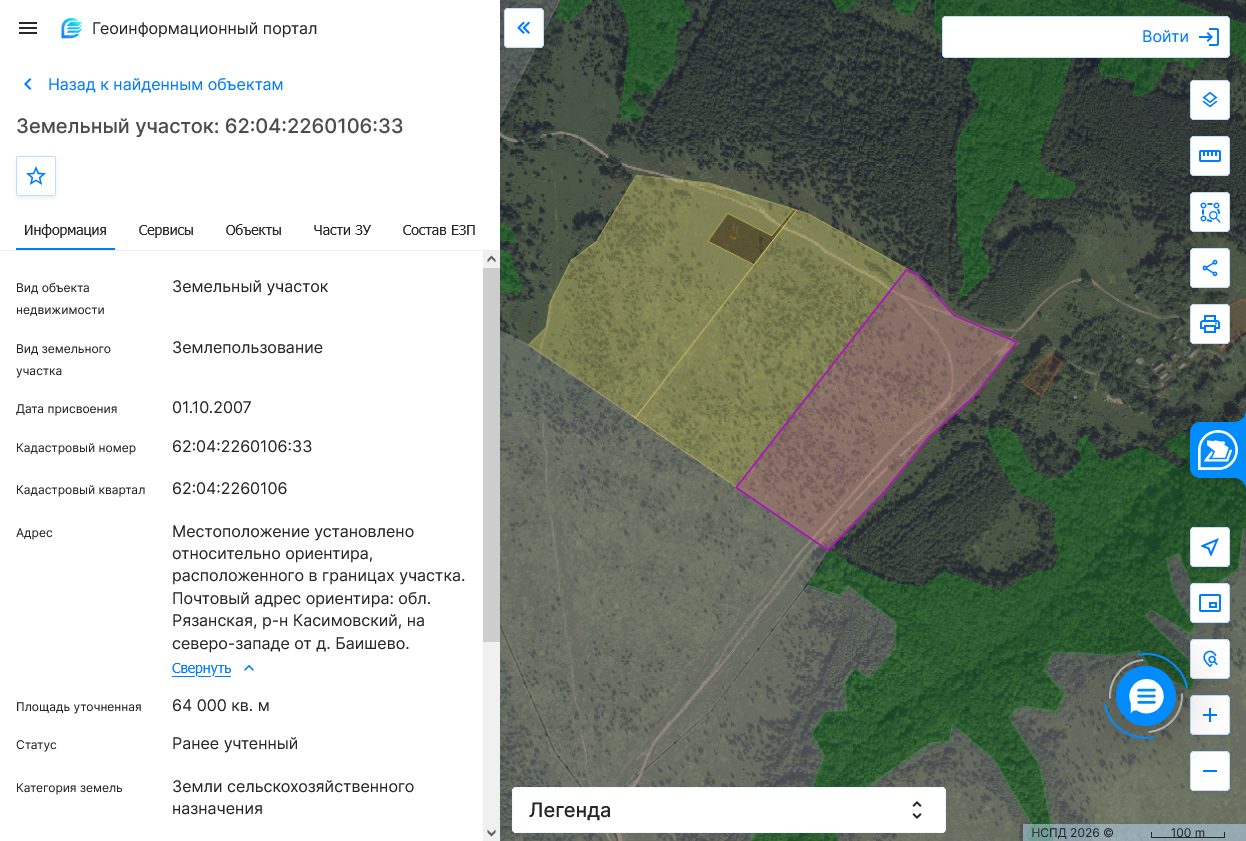Zoom in on the map
Screen dimensions: 1246x841
point(1210,715)
